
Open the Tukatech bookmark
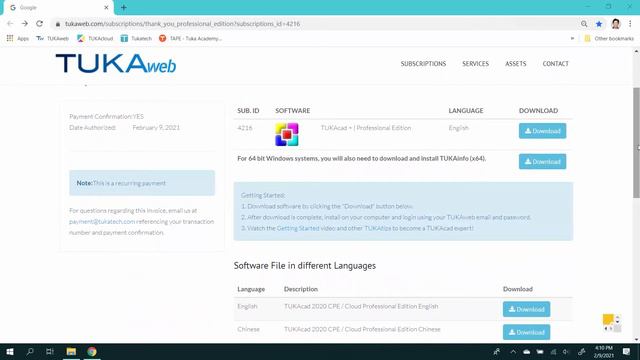click(136, 38)
